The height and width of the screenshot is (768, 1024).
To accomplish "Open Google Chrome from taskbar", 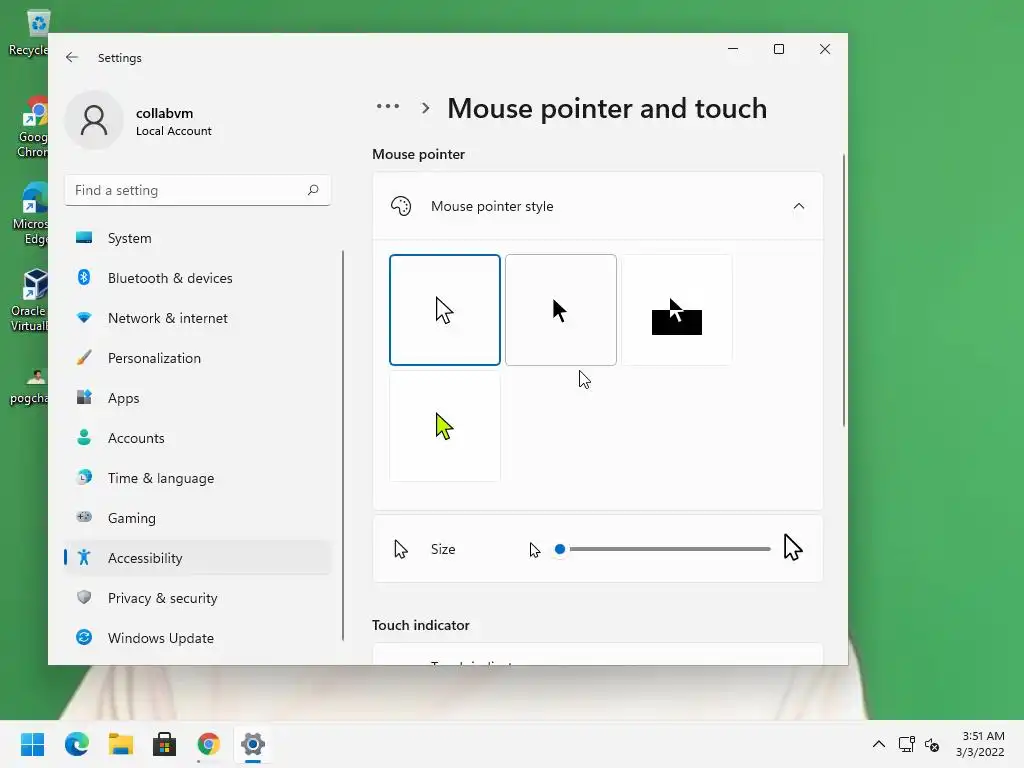I will [208, 744].
